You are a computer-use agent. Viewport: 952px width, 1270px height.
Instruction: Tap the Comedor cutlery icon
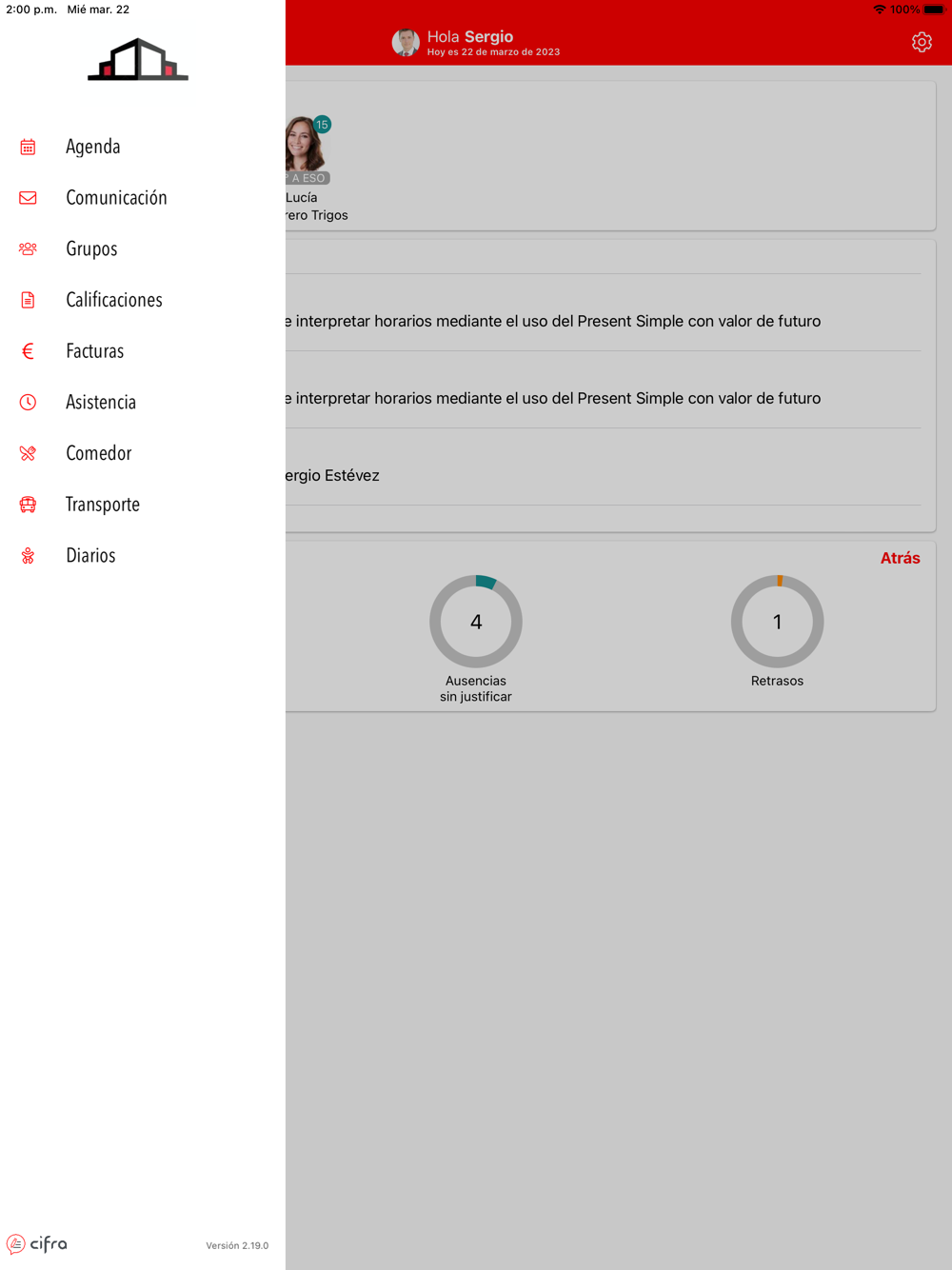coord(28,454)
